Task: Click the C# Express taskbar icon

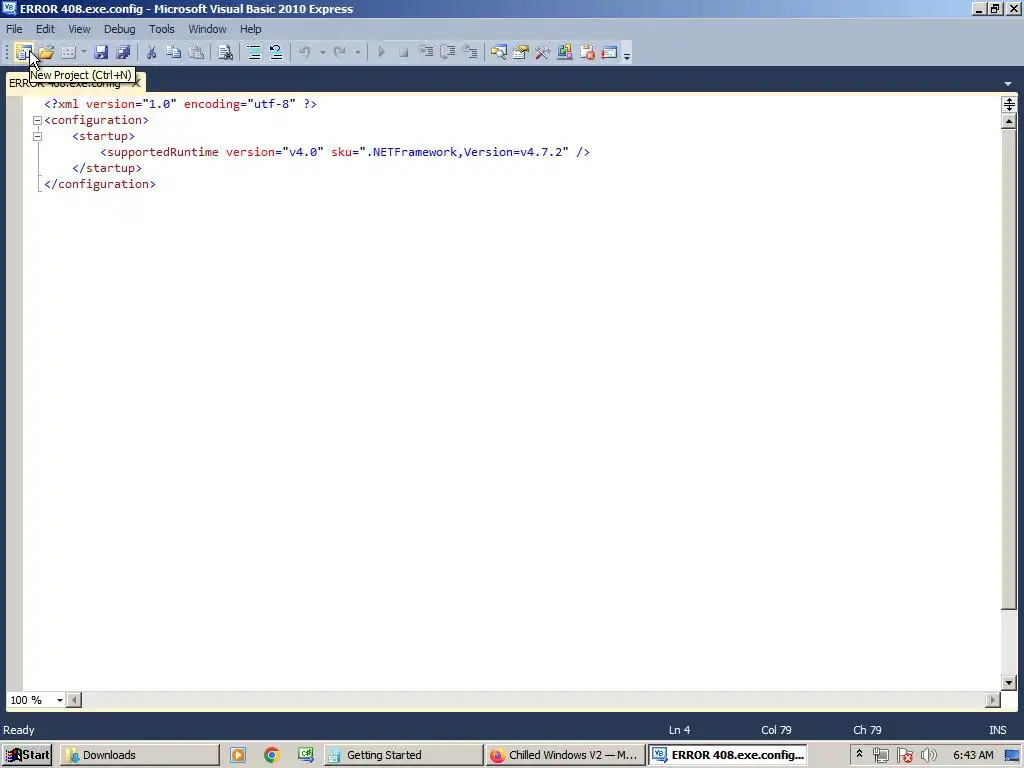Action: (x=306, y=755)
